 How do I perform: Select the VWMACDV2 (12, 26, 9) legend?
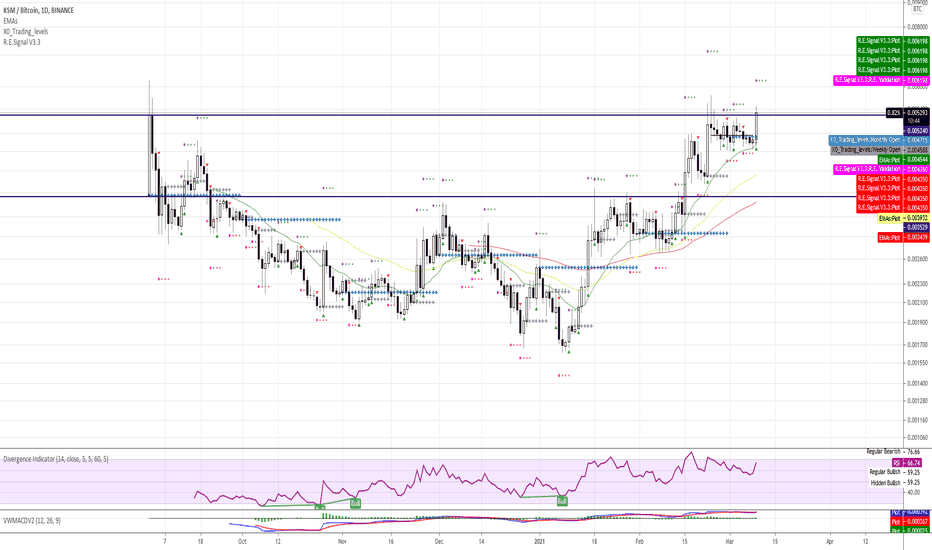pyautogui.click(x=32, y=520)
